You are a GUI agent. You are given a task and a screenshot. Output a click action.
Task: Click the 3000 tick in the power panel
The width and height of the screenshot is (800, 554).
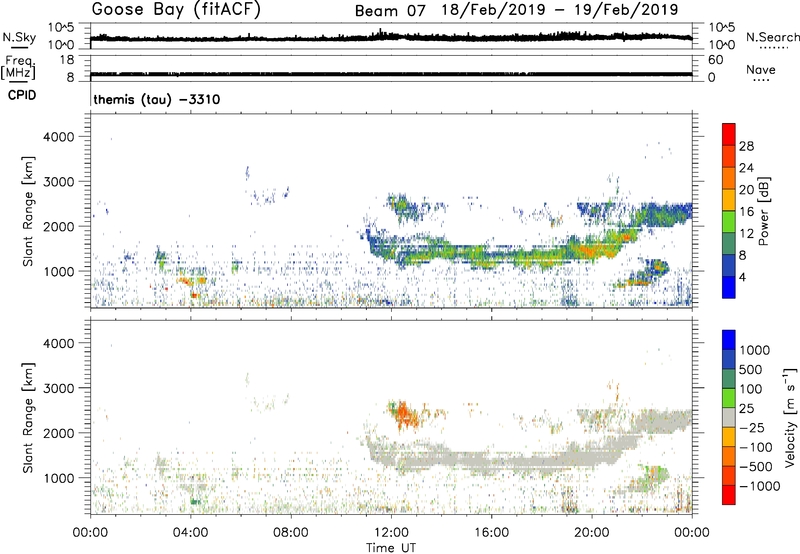[59, 182]
